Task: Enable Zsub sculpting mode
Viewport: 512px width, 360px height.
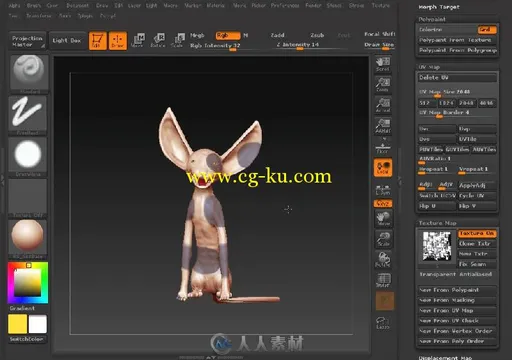Action: (317, 35)
